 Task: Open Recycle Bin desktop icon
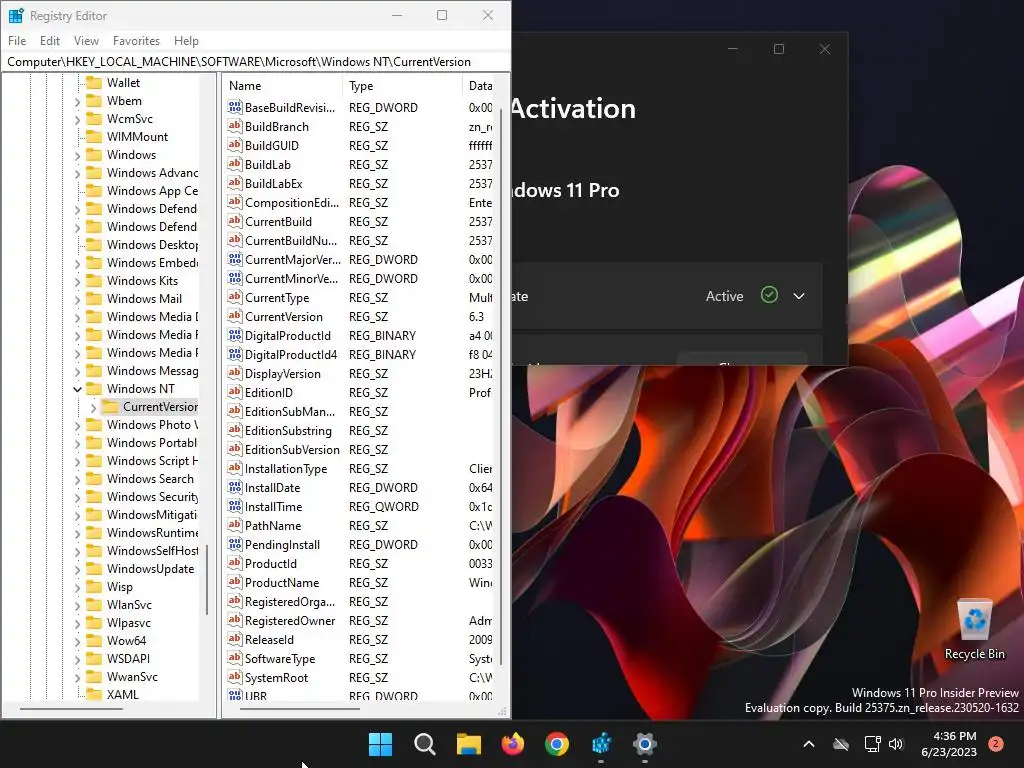974,628
